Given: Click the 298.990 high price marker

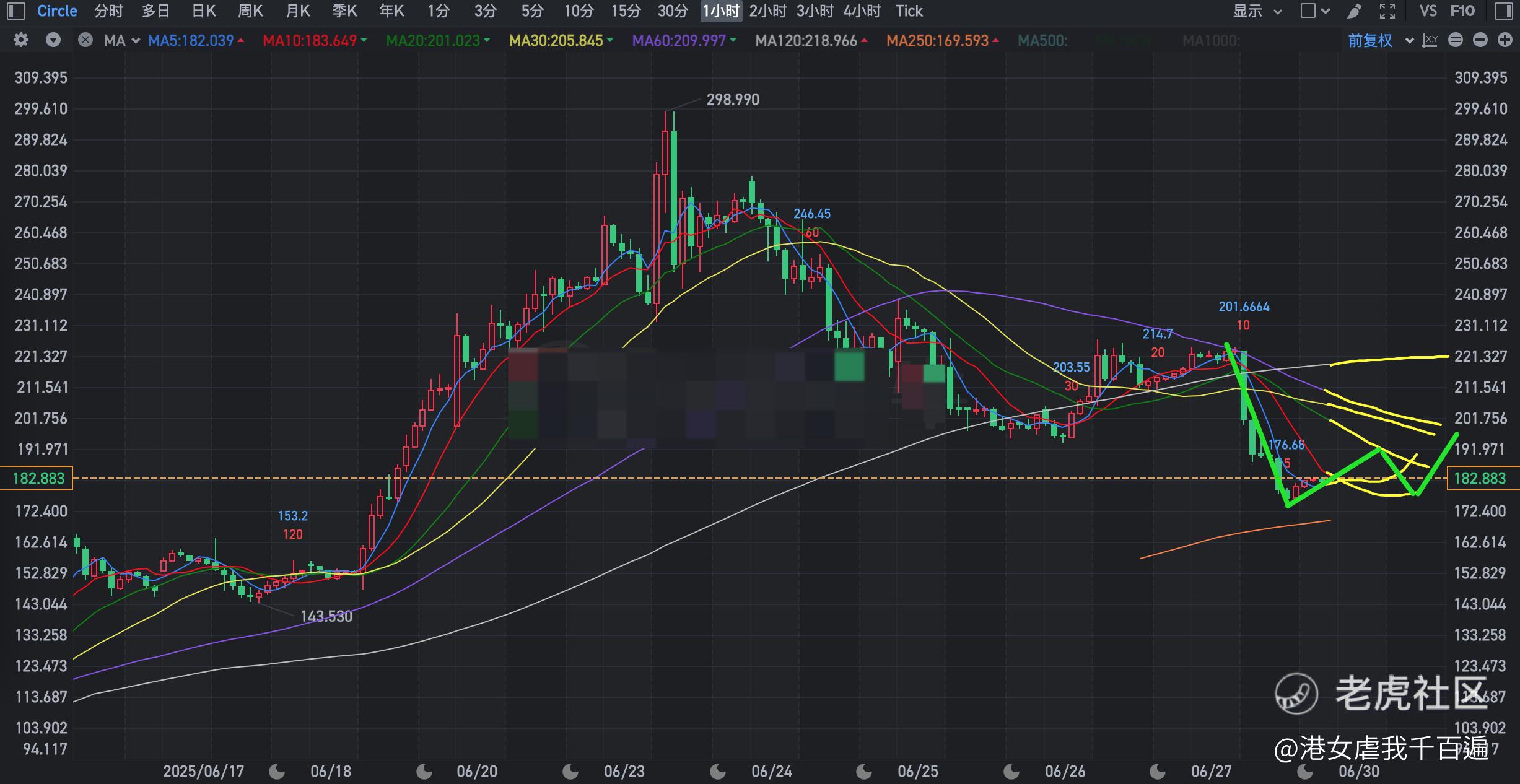Looking at the screenshot, I should coord(733,100).
